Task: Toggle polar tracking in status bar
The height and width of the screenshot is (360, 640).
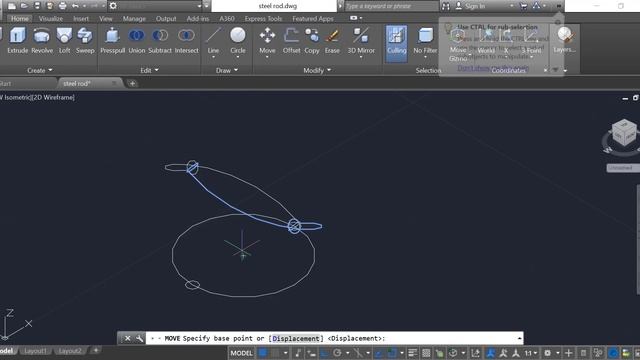Action: [x=337, y=353]
